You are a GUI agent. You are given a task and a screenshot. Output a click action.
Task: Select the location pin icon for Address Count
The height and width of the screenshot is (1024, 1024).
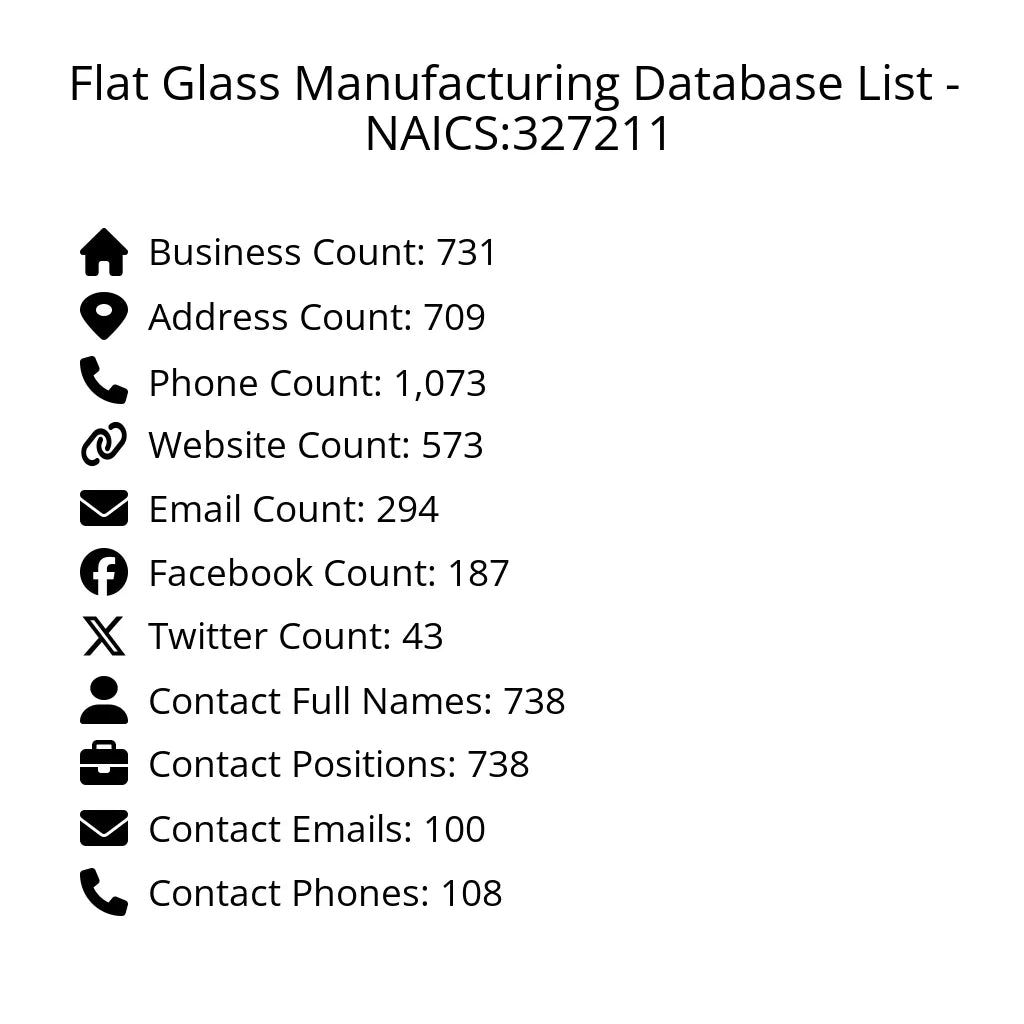tap(104, 317)
